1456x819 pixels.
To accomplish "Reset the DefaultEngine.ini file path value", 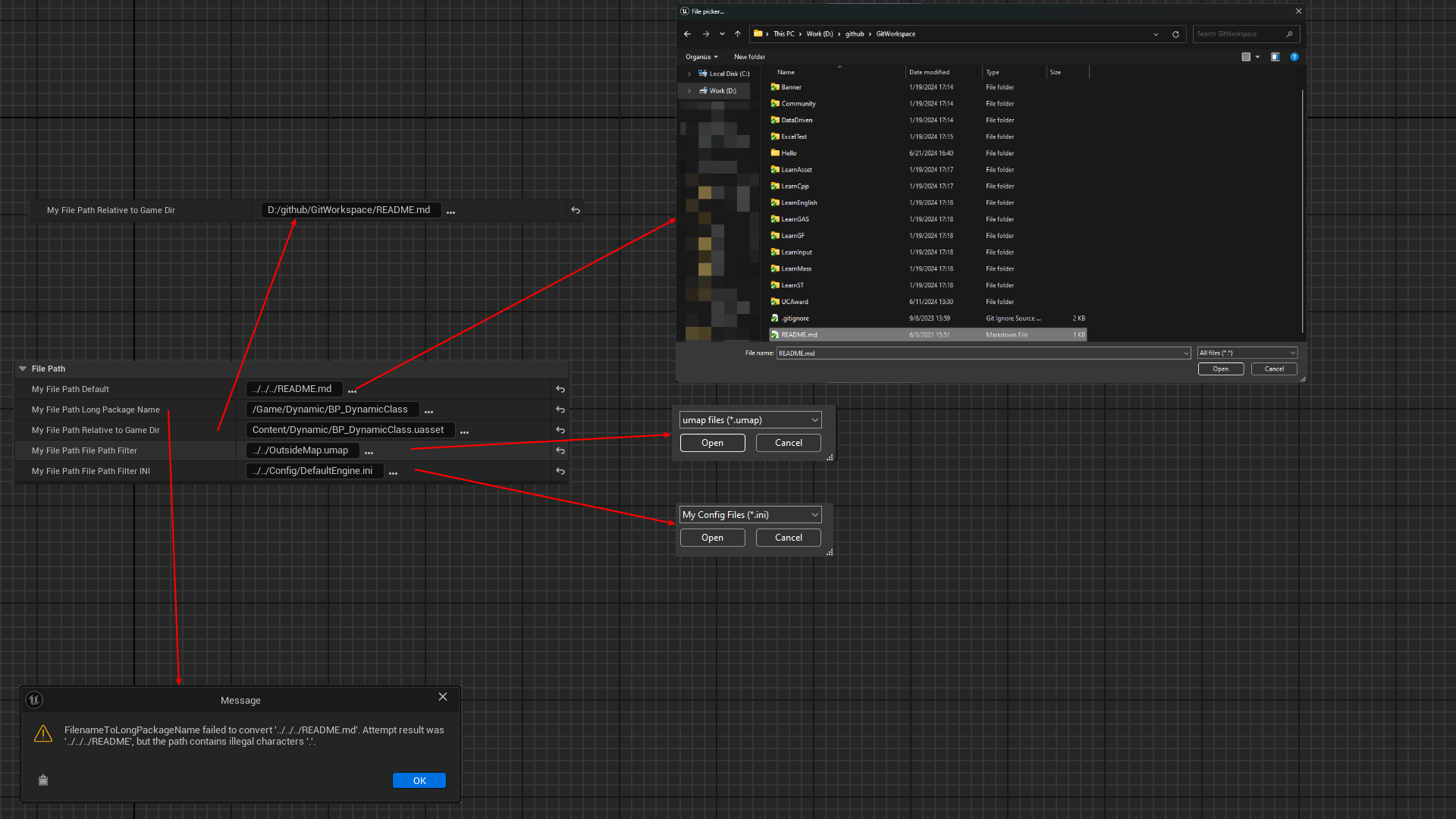I will (560, 471).
